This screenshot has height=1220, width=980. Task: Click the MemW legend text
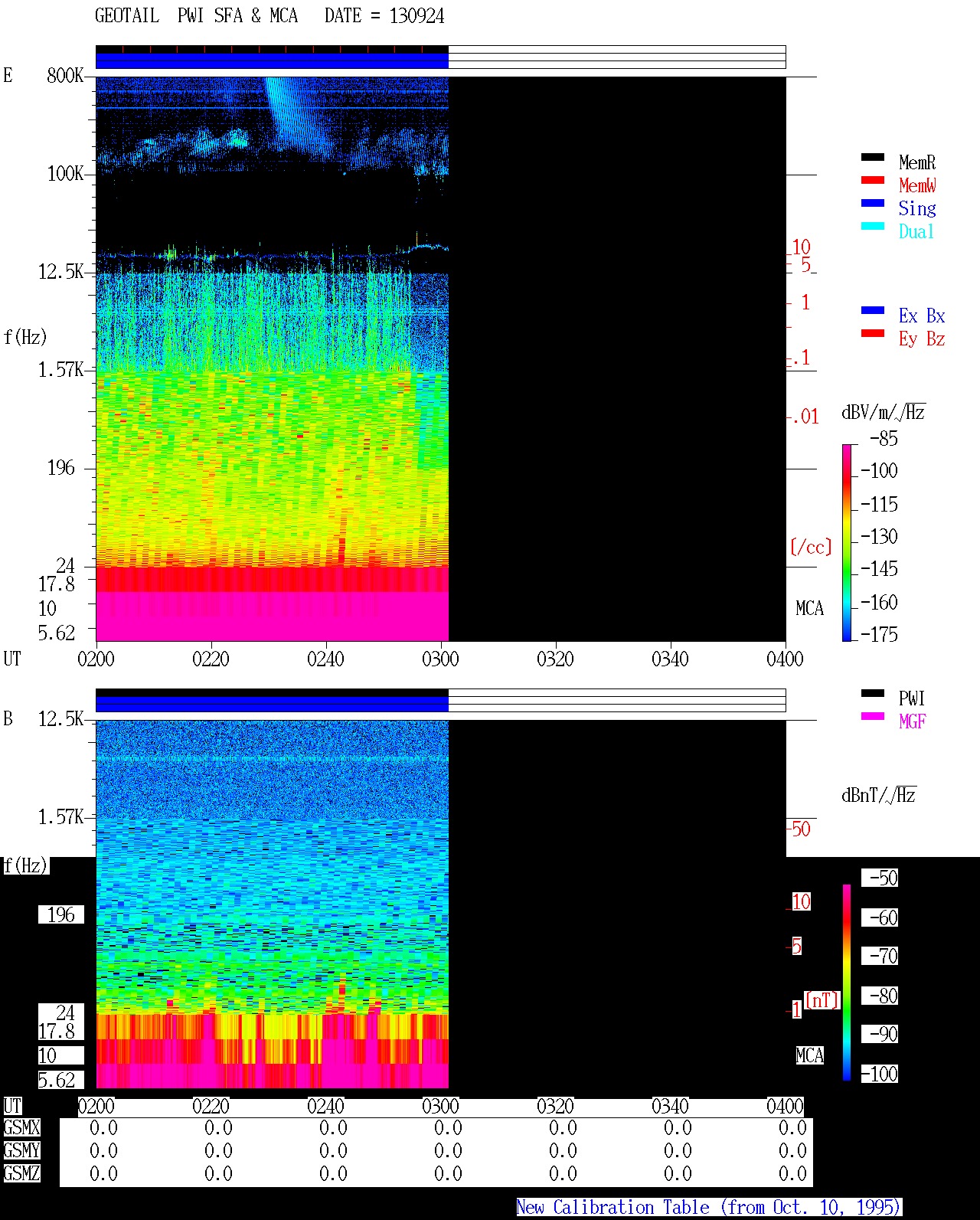pos(917,185)
